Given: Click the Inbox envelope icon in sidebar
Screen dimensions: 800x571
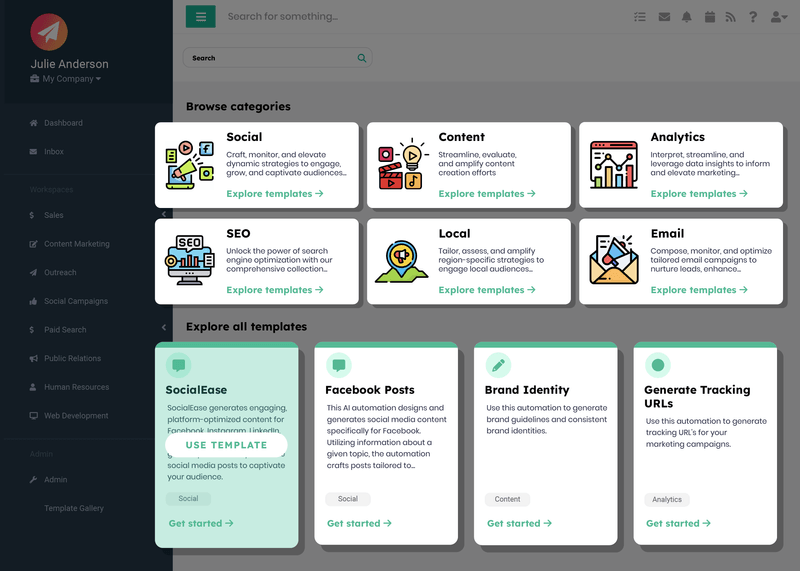Looking at the screenshot, I should pos(33,152).
